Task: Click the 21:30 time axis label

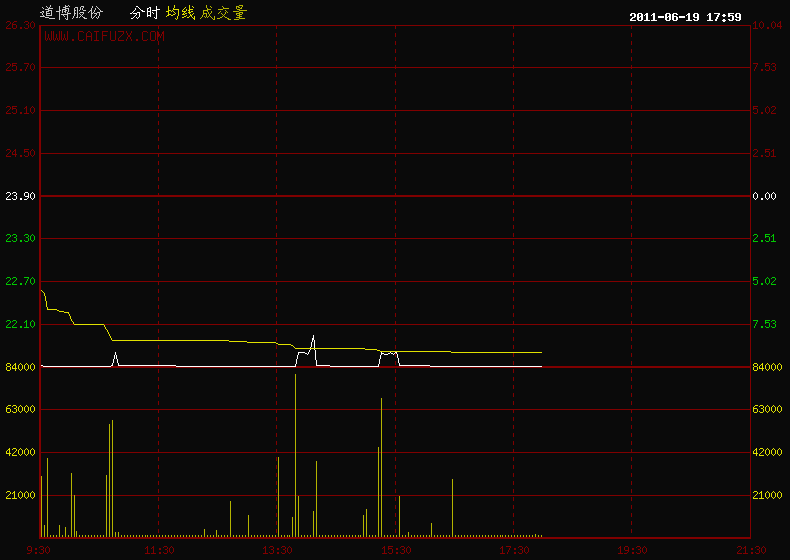Action: click(750, 550)
